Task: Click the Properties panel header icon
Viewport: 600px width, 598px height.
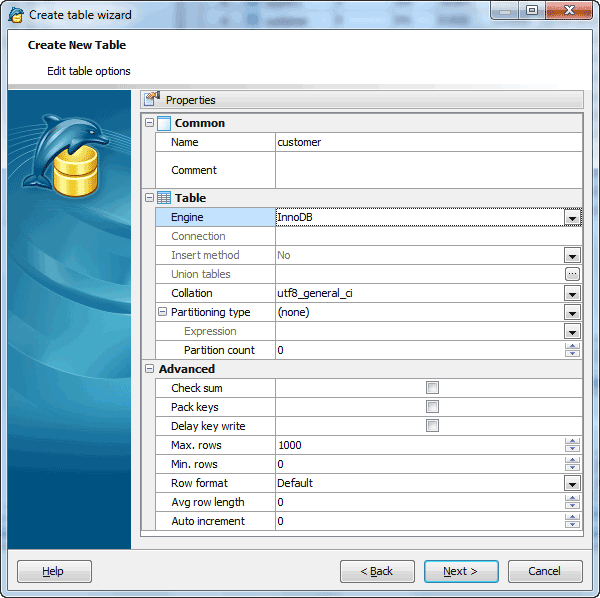Action: tap(152, 99)
